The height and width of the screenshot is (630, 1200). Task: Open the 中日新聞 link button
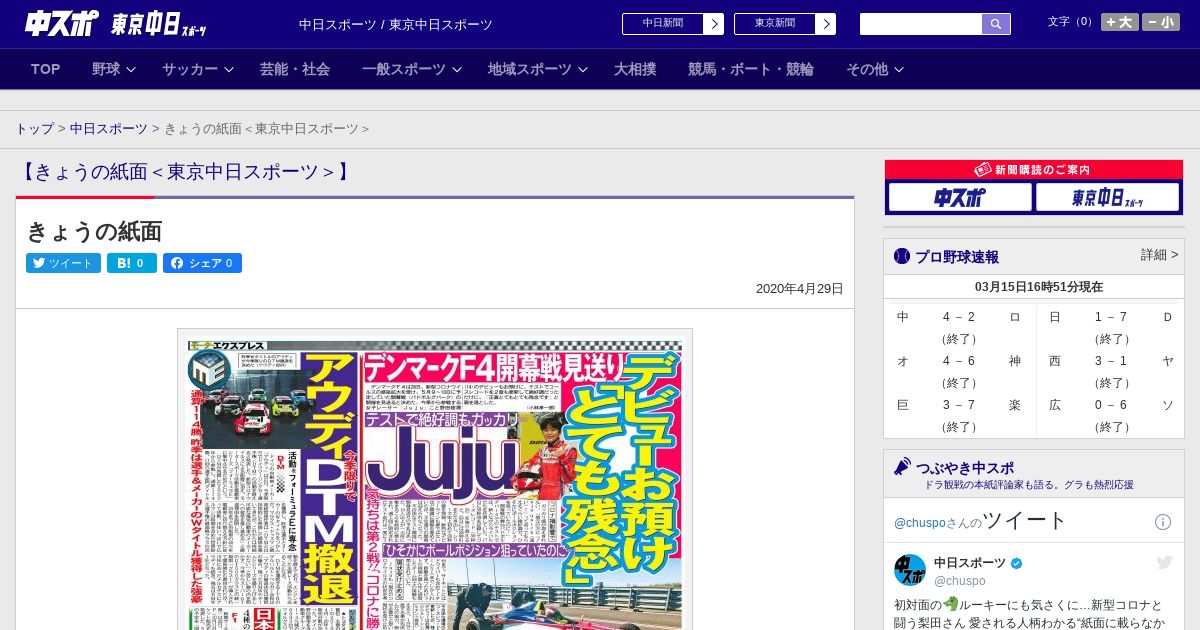663,24
